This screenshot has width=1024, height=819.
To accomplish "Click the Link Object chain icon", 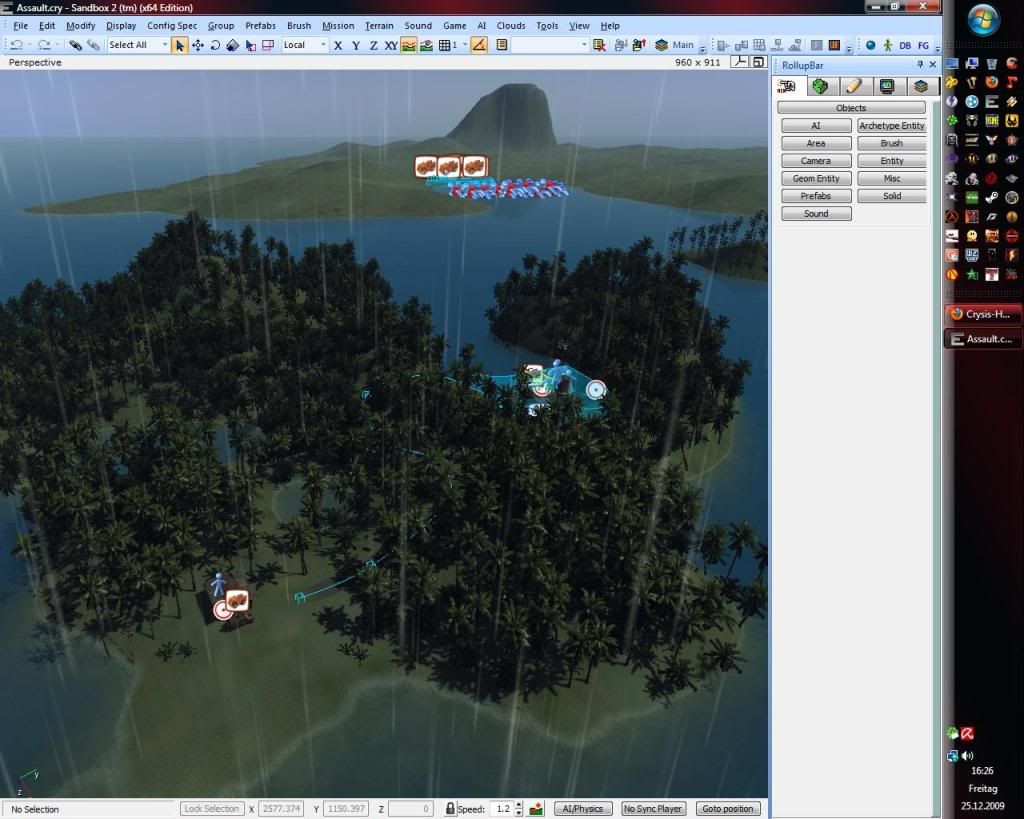I will point(75,45).
